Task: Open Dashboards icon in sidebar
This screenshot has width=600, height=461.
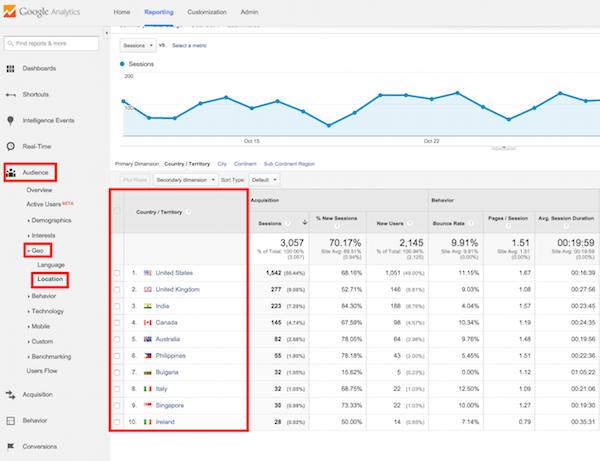Action: (11, 68)
